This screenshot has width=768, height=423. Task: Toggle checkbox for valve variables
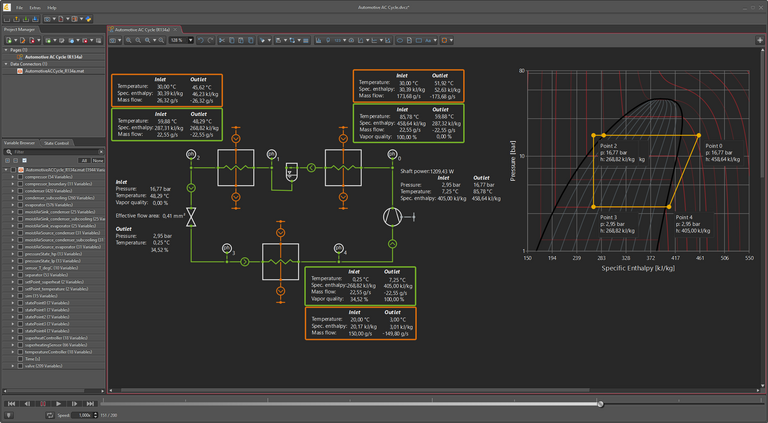pos(19,365)
